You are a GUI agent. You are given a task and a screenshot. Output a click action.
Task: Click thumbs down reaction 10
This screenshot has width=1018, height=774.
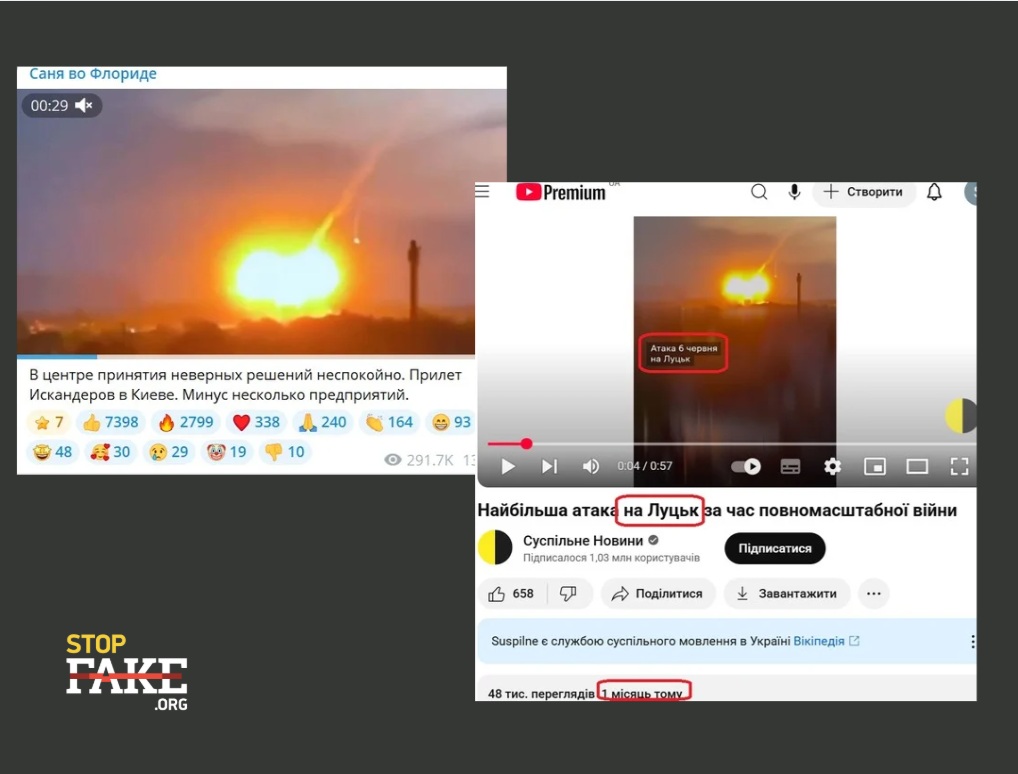pyautogui.click(x=285, y=452)
